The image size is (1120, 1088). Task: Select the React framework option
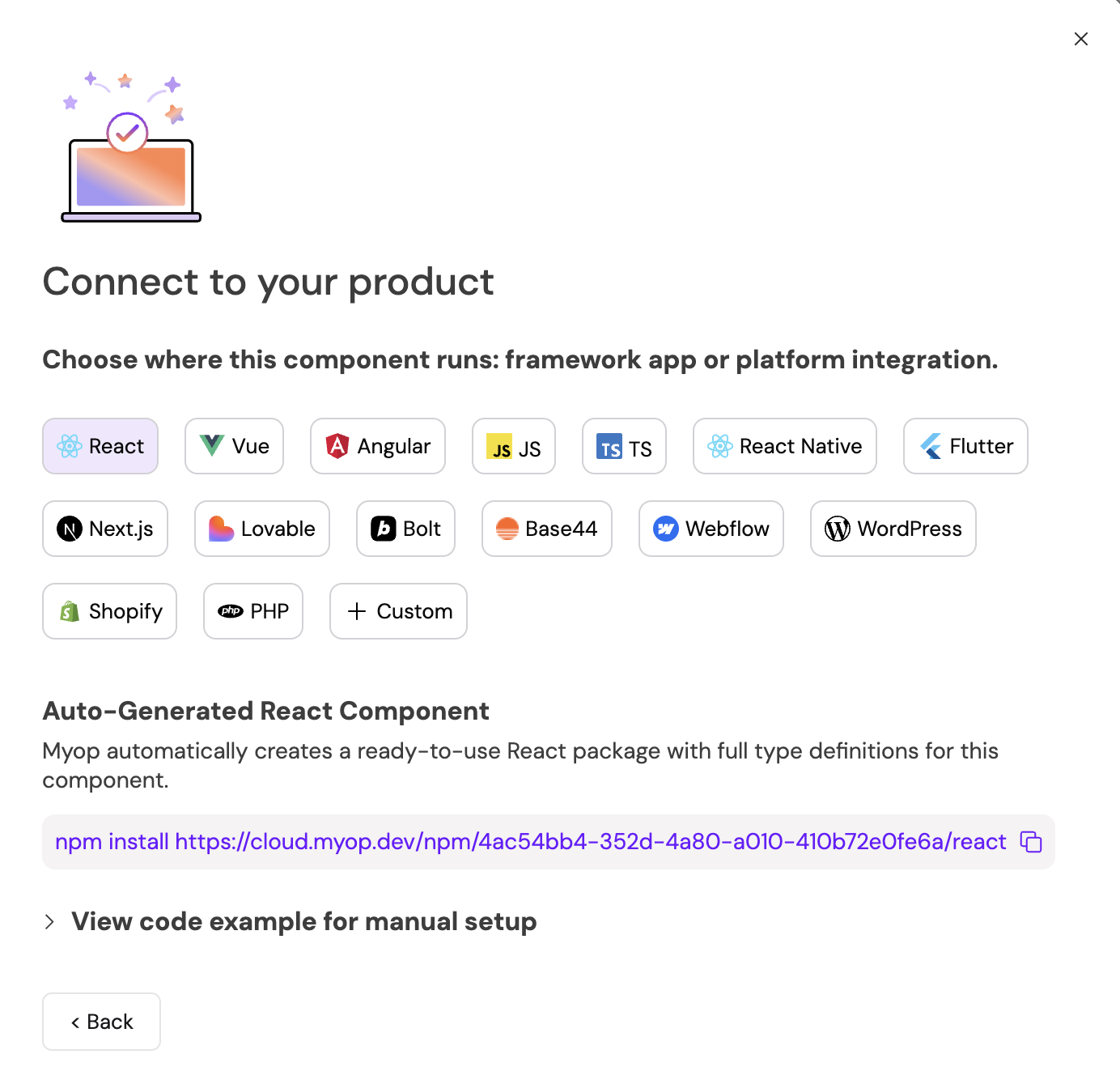coord(100,446)
